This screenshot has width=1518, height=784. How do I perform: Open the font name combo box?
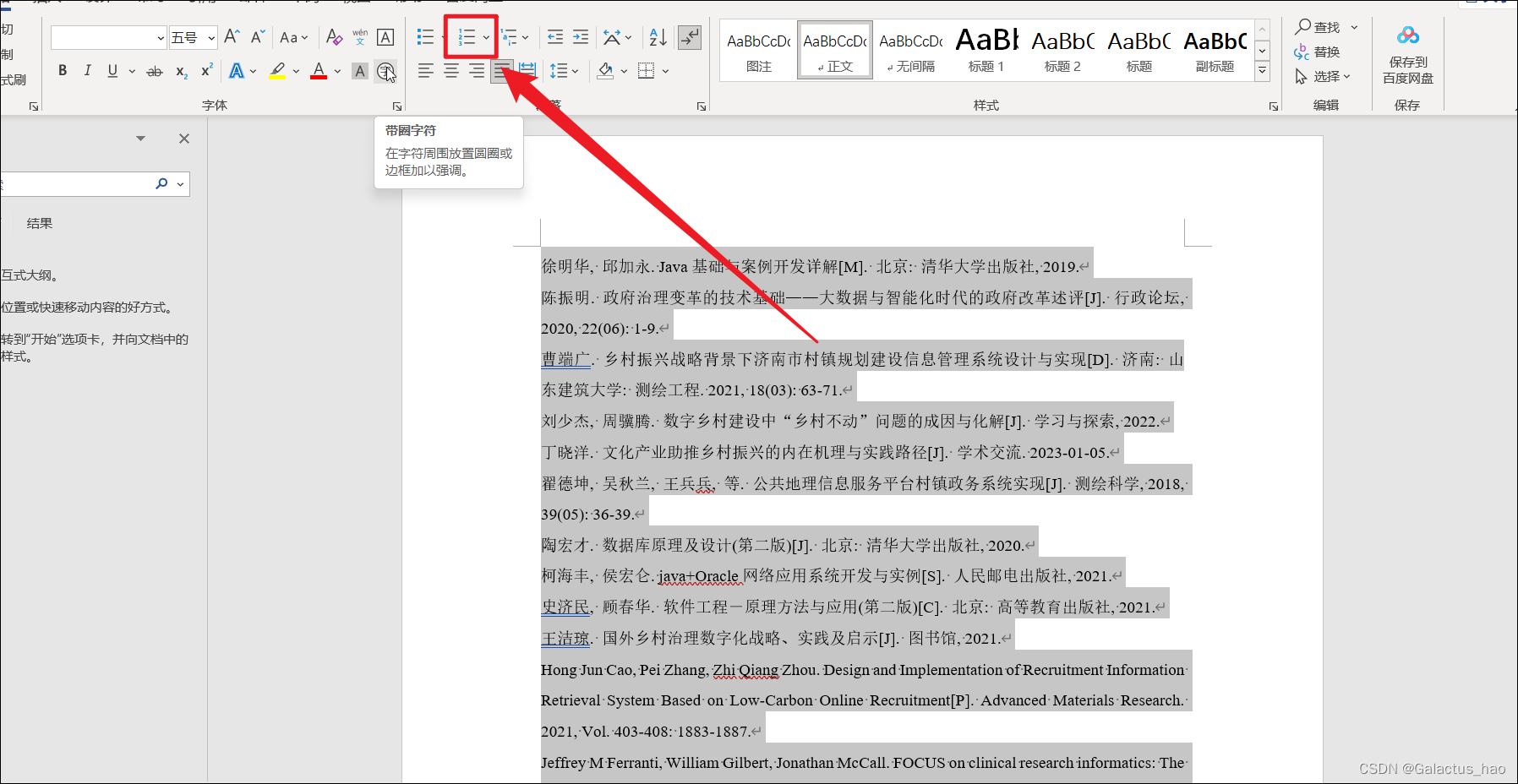(108, 38)
